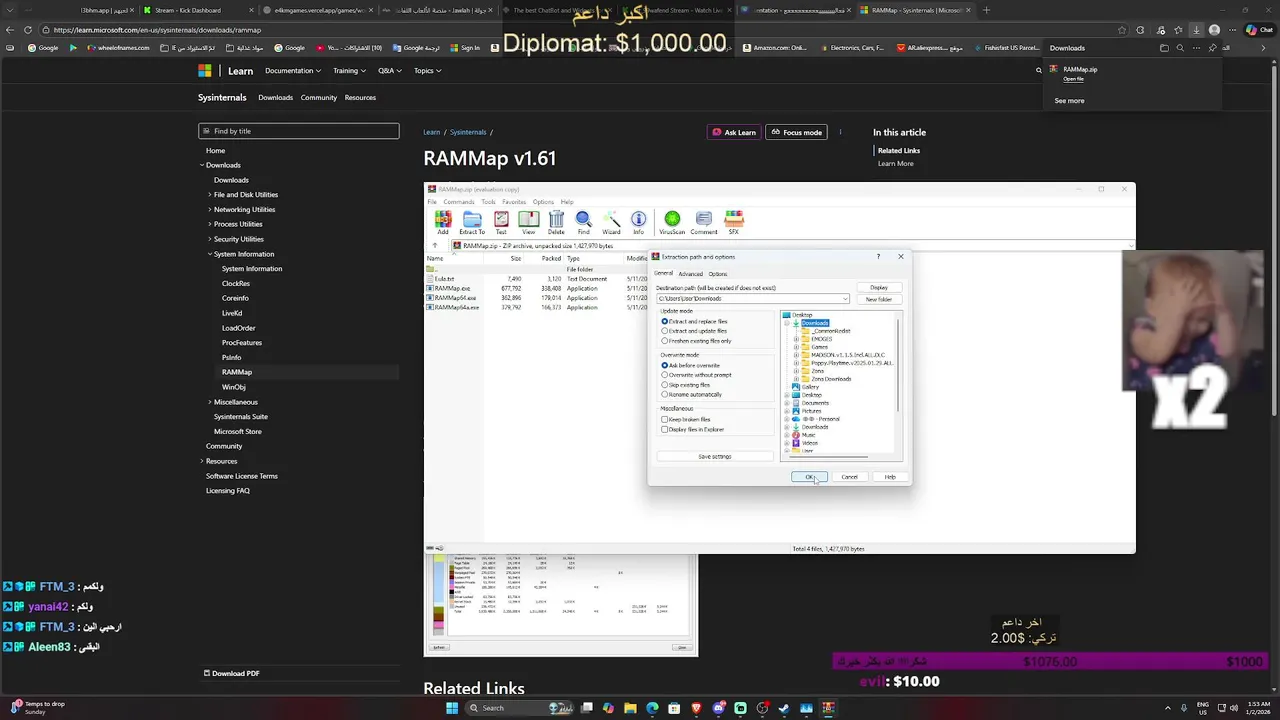This screenshot has height=720, width=1280.
Task: Click the SFX toolbar icon
Action: coord(734,222)
